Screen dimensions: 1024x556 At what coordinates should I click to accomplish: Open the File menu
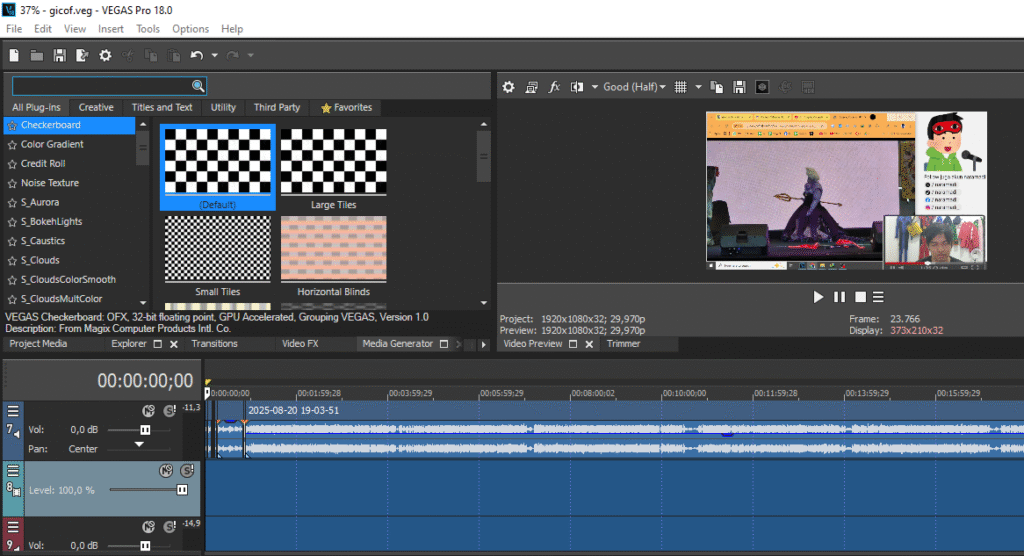coord(14,29)
